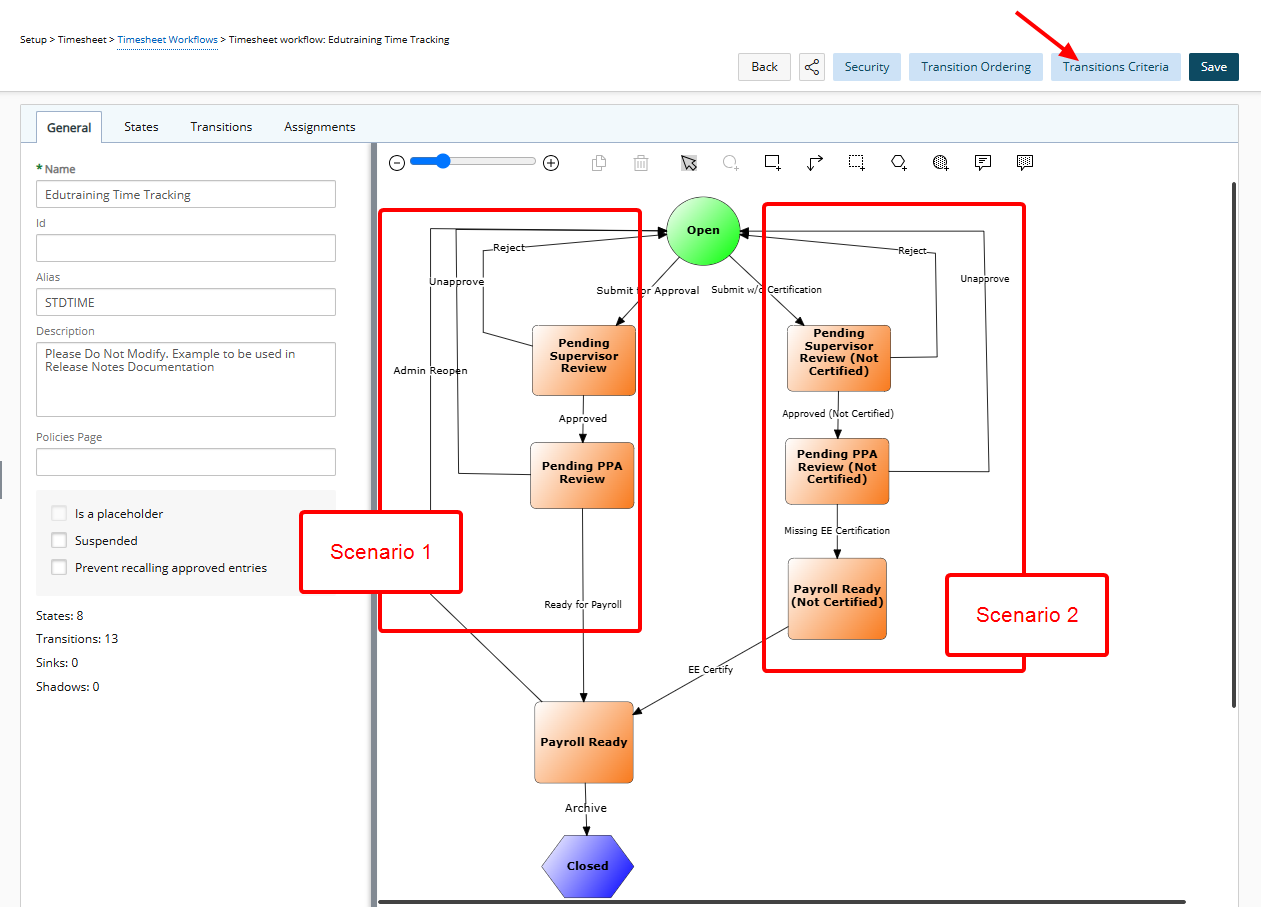The width and height of the screenshot is (1261, 907).
Task: Follow the Timesheet Workflows breadcrumb link
Action: [x=167, y=40]
